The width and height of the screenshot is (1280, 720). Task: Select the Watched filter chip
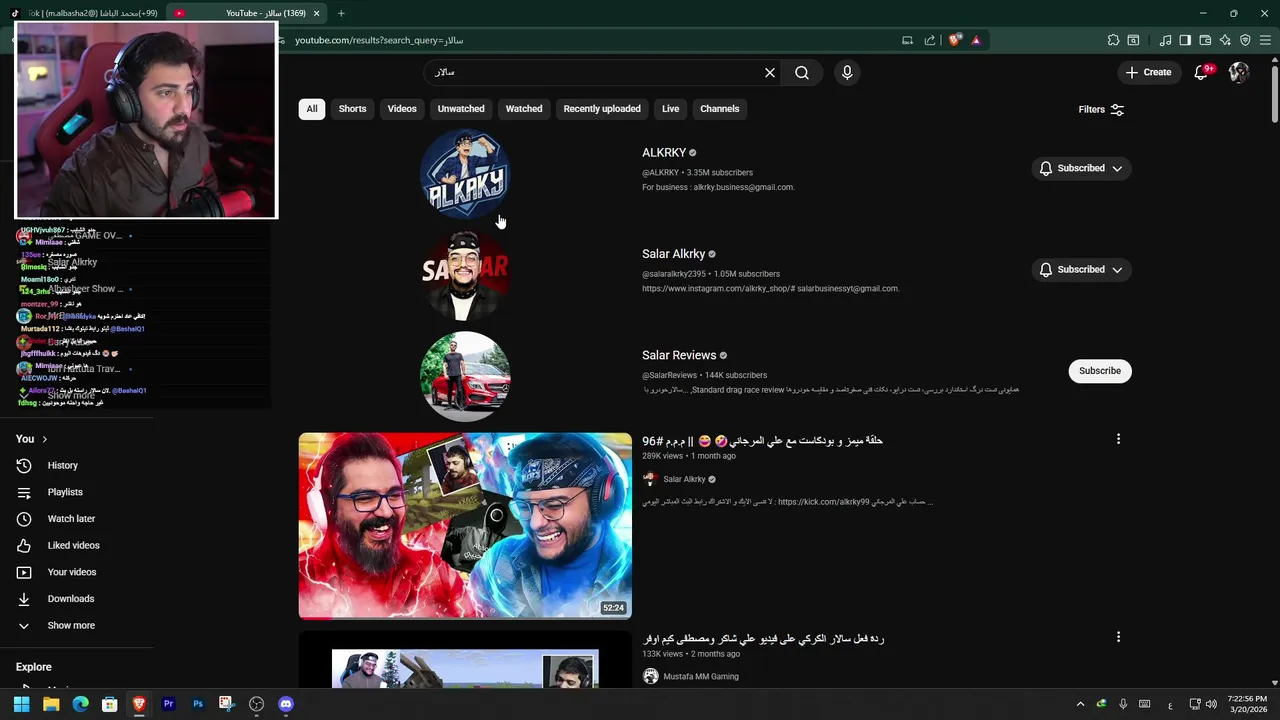click(524, 109)
